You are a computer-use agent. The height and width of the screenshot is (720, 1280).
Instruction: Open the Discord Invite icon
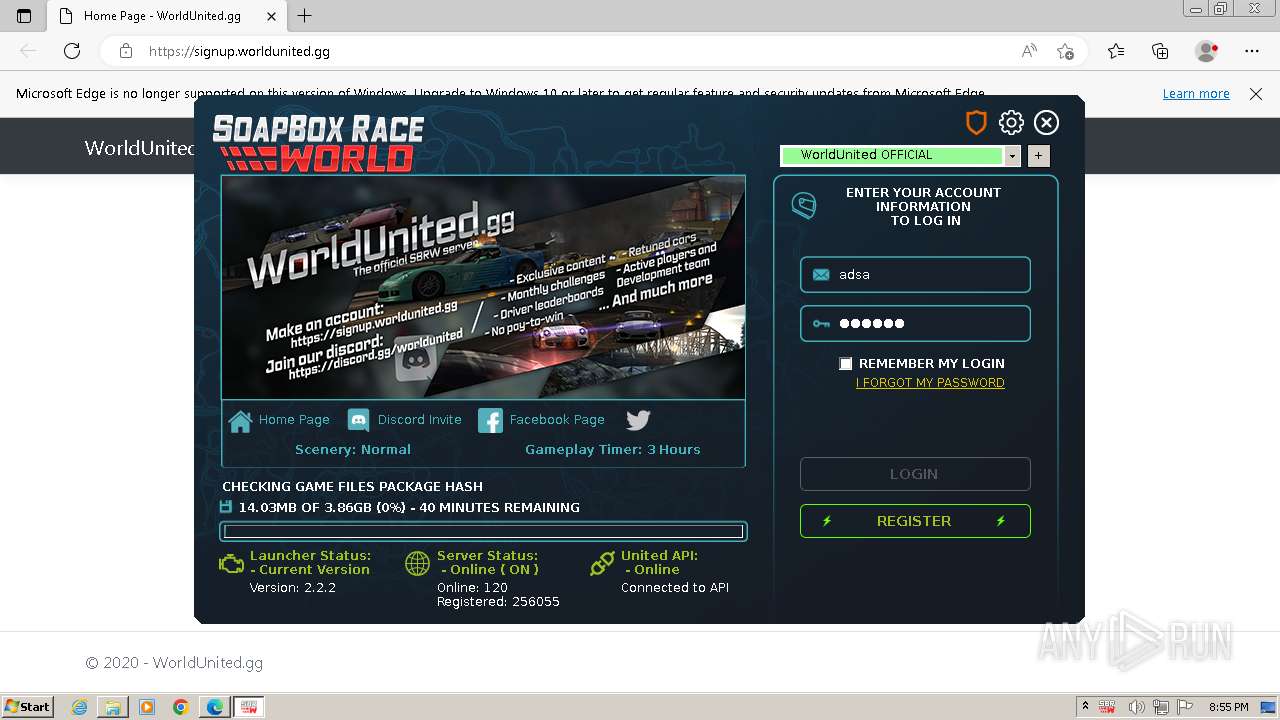[358, 421]
